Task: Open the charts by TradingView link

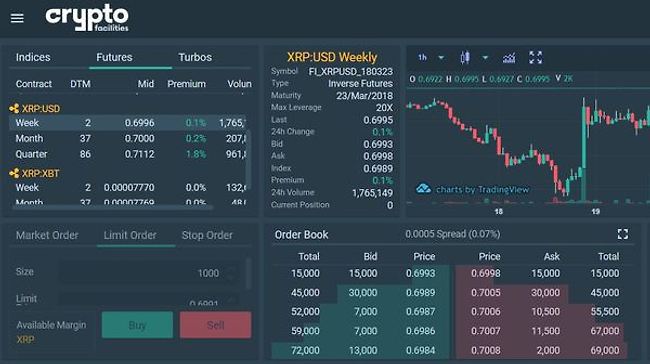Action: coord(473,189)
